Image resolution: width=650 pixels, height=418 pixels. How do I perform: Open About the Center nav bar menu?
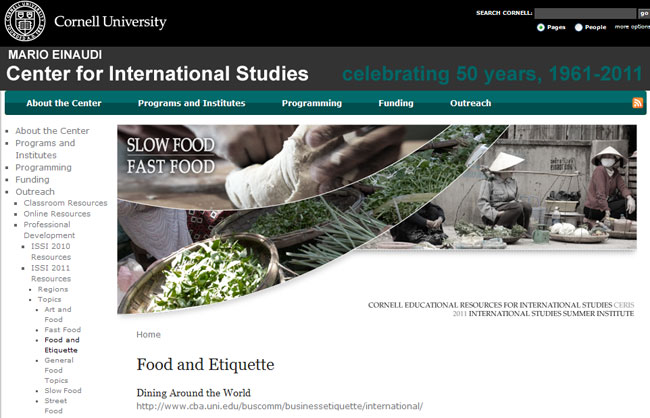click(x=64, y=103)
